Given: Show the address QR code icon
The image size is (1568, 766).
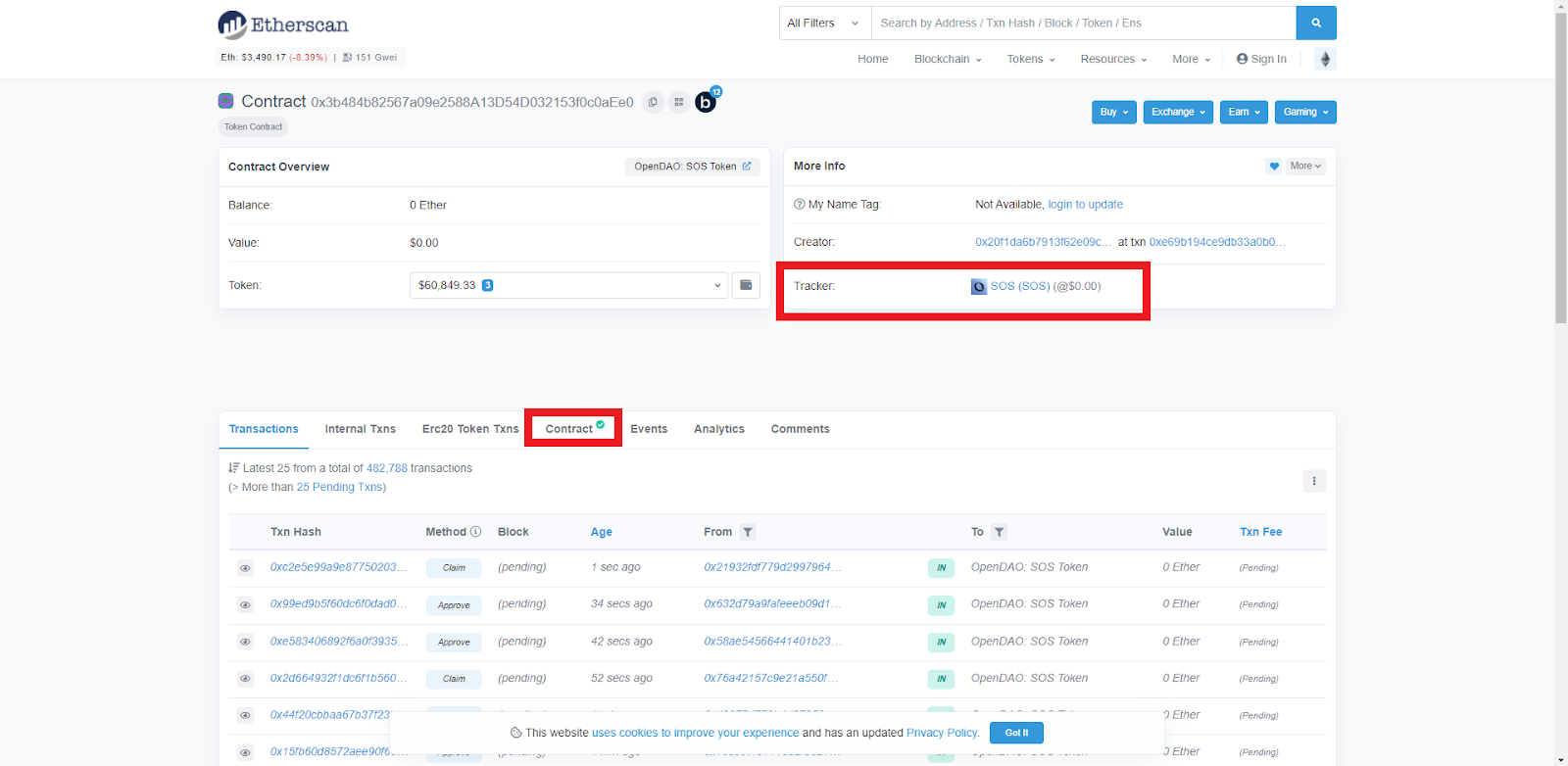Looking at the screenshot, I should [679, 102].
